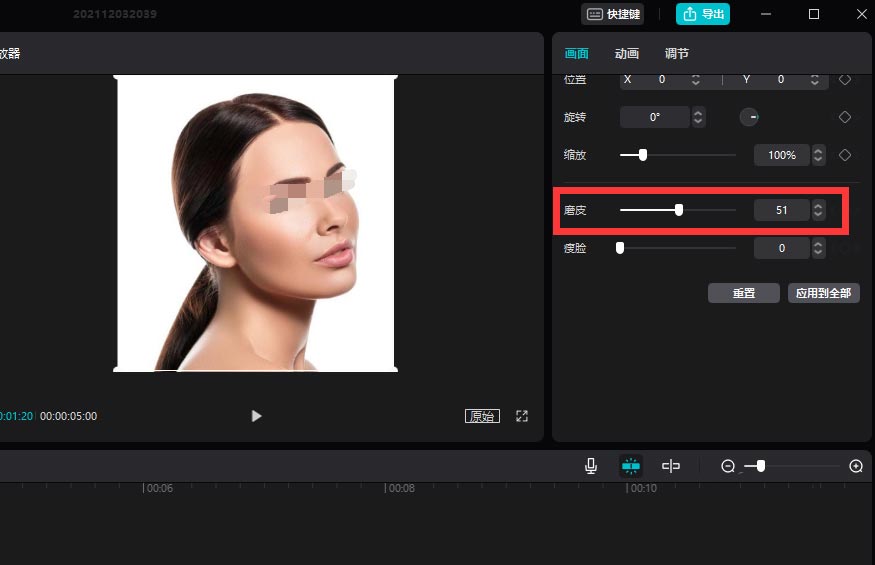Screen dimensions: 875x565
Task: Zoom out the timeline with minus icon
Action: point(728,466)
